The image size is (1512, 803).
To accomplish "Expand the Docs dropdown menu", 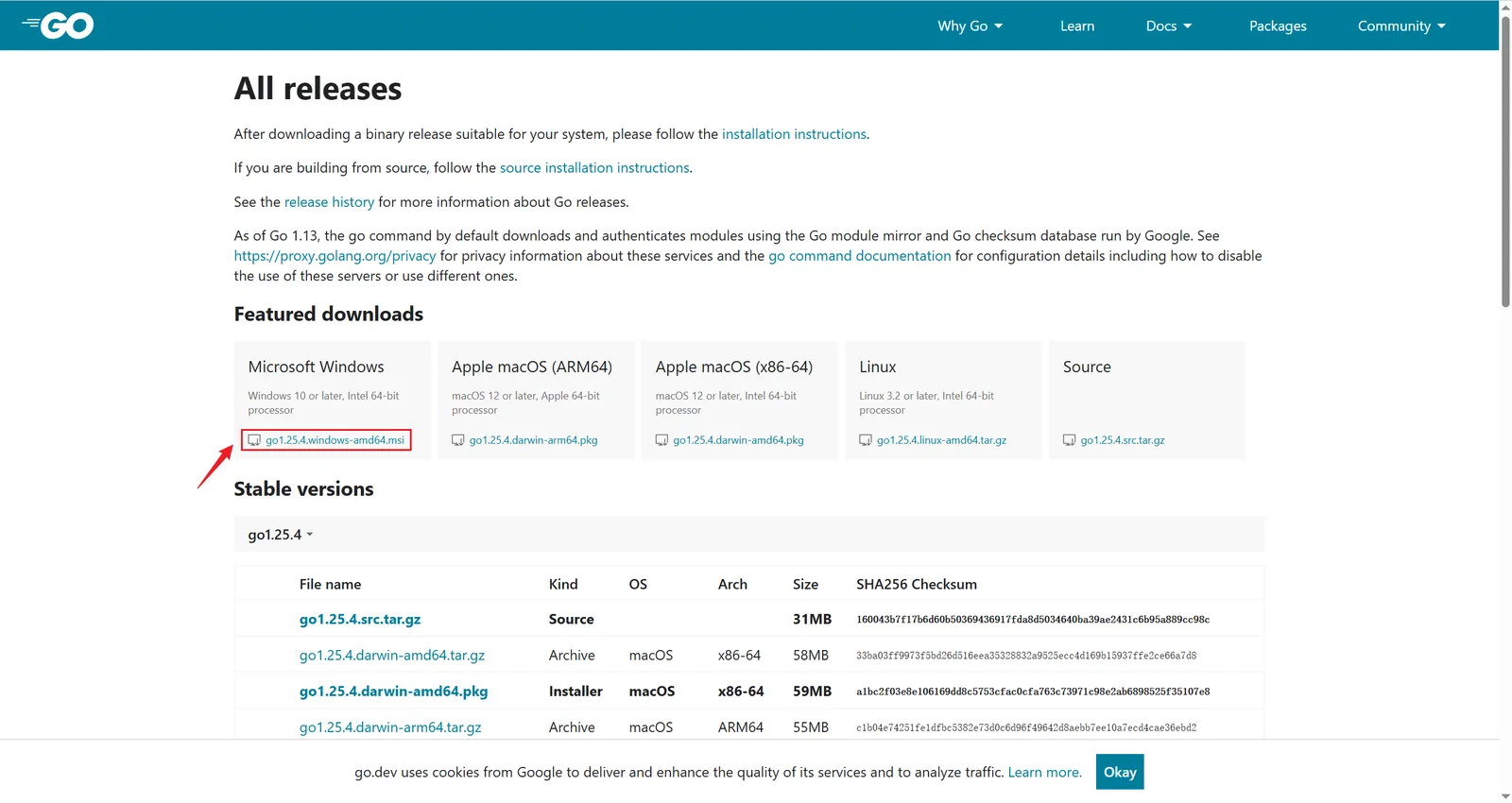I will pyautogui.click(x=1169, y=26).
